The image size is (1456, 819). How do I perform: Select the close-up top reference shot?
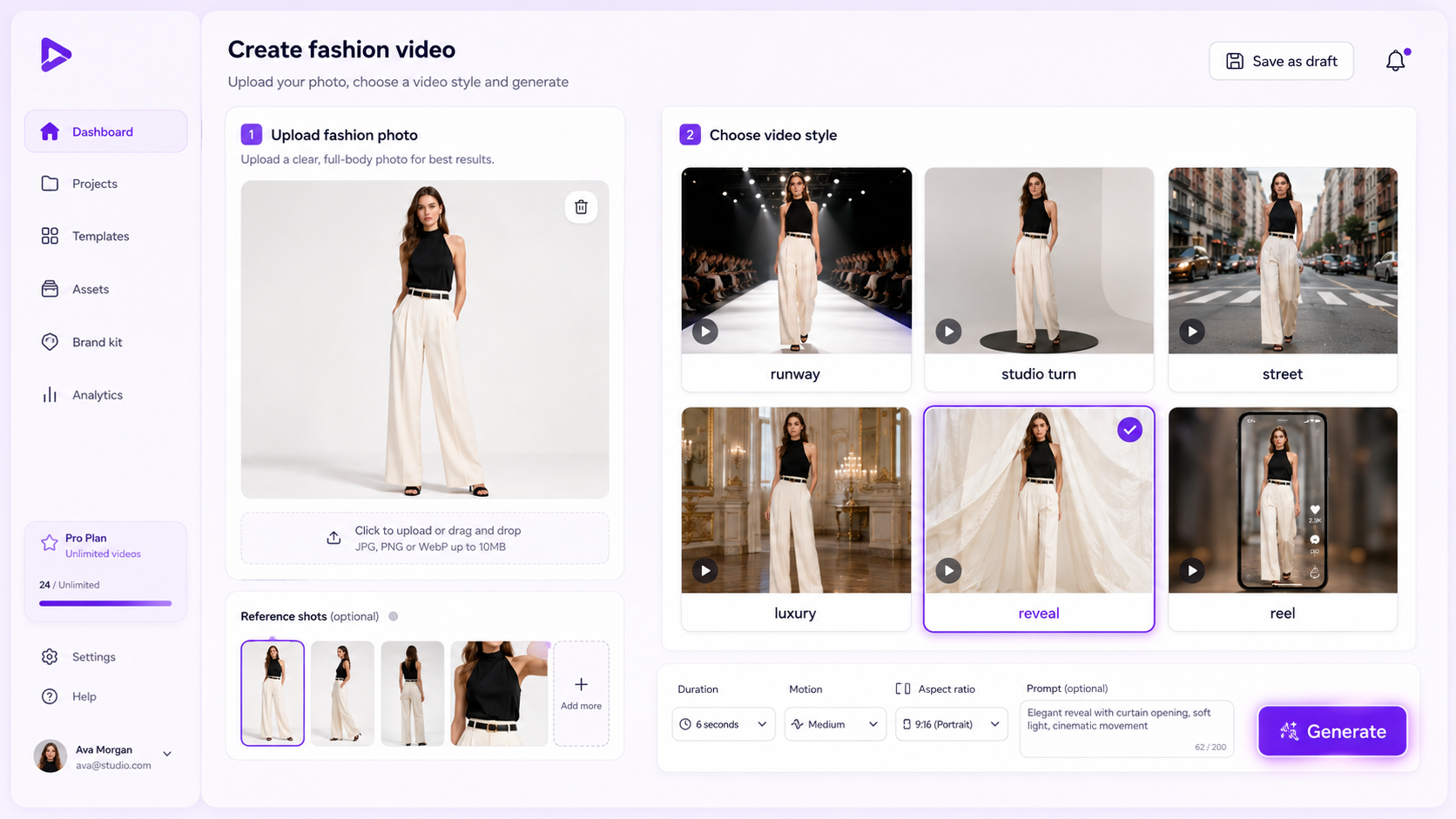coord(499,694)
